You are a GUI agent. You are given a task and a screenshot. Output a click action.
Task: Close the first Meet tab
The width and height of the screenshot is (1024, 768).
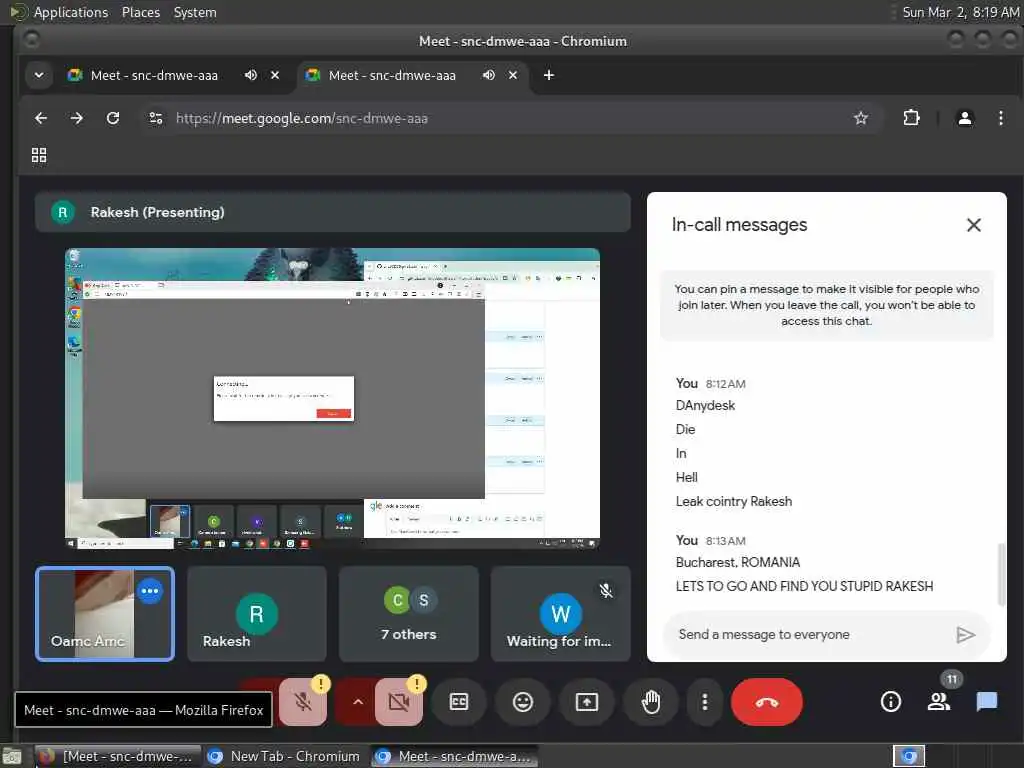pos(275,75)
